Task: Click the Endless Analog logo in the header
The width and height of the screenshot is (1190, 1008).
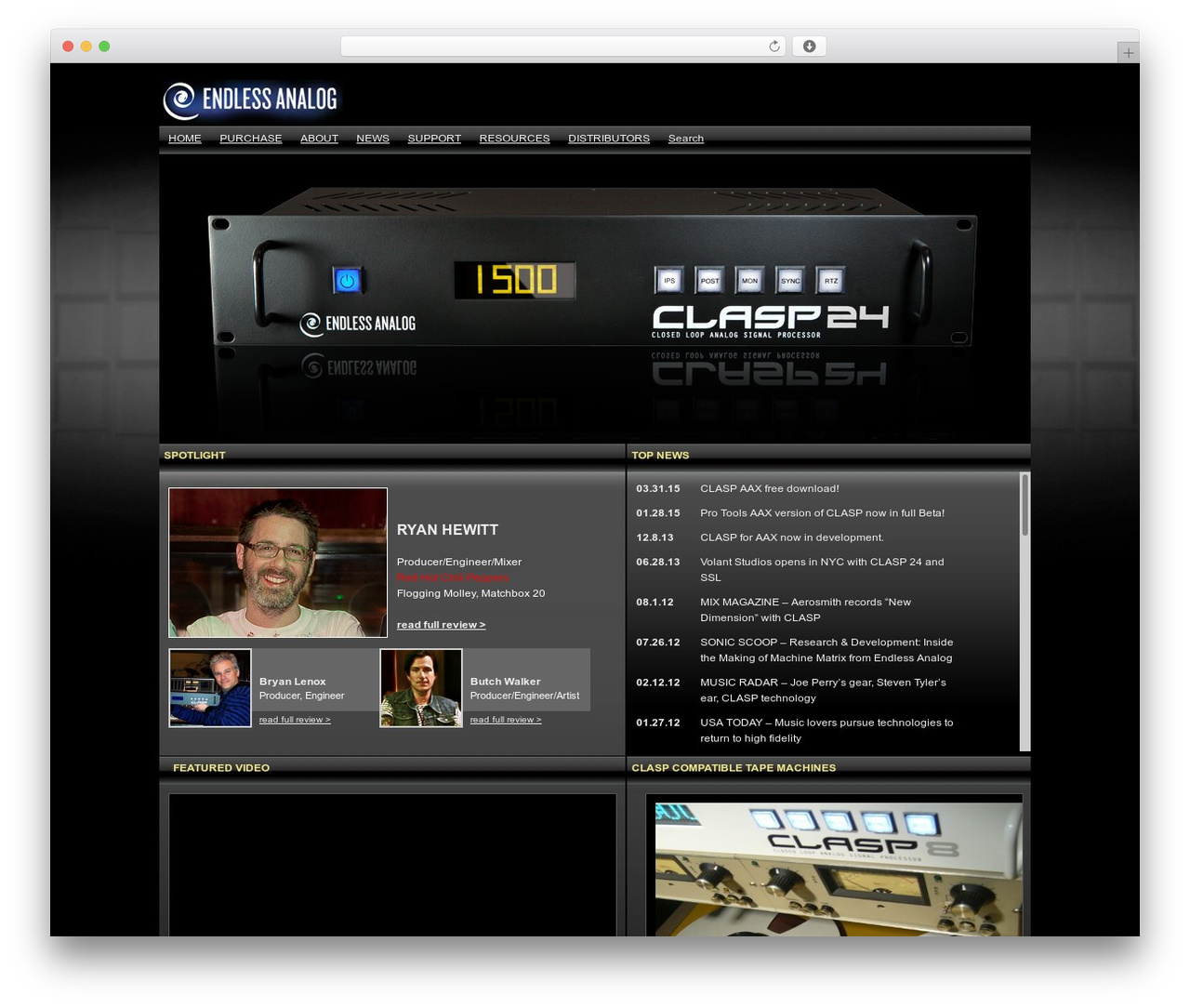Action: [x=251, y=99]
